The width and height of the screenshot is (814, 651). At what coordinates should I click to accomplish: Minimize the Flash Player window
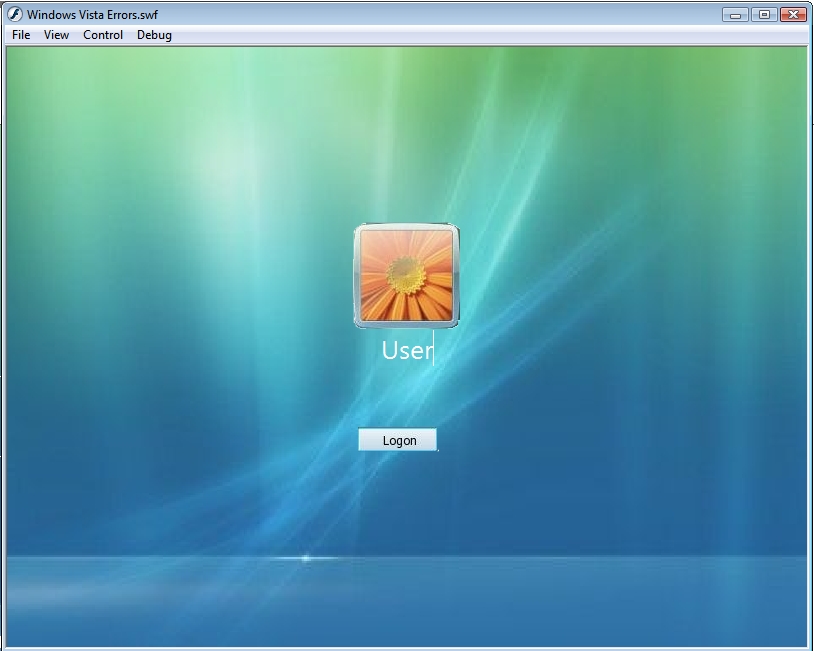[x=735, y=15]
